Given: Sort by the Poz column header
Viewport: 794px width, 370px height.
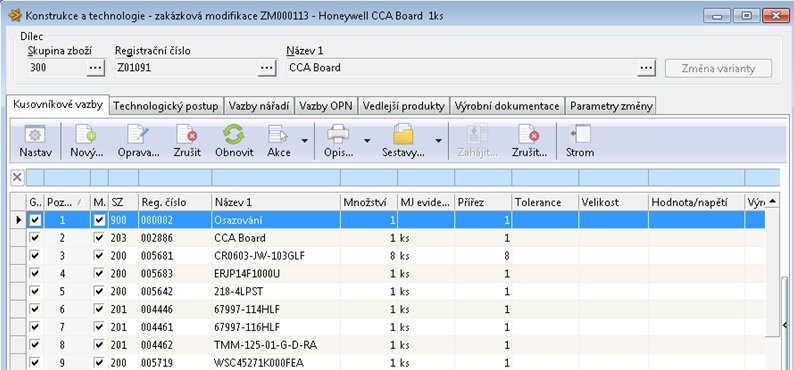Looking at the screenshot, I should (x=67, y=202).
